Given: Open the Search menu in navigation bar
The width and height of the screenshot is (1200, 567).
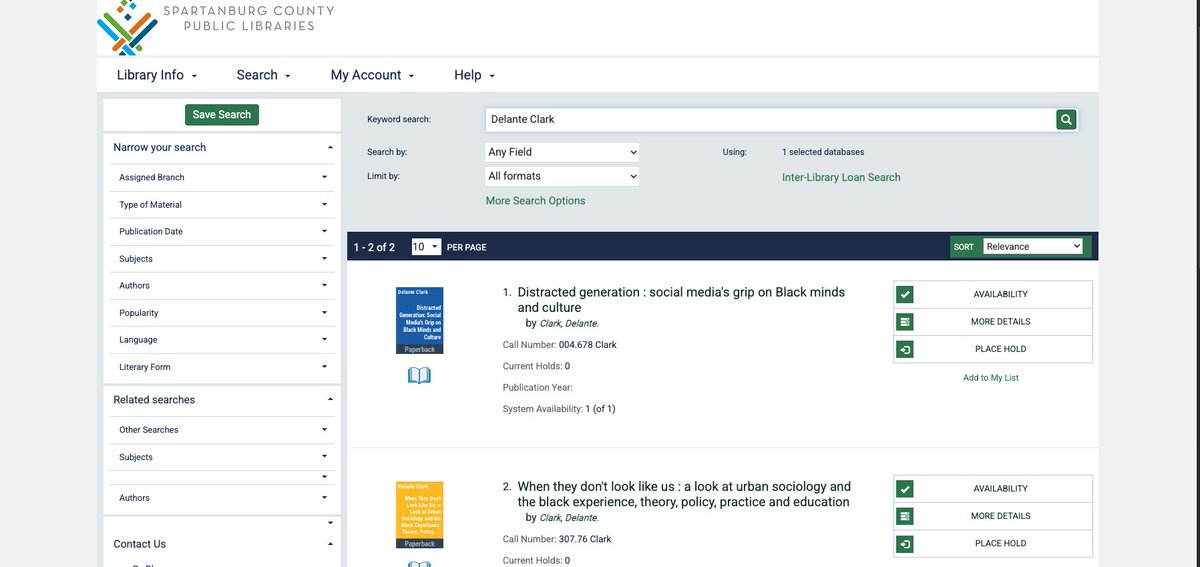Looking at the screenshot, I should 263,75.
